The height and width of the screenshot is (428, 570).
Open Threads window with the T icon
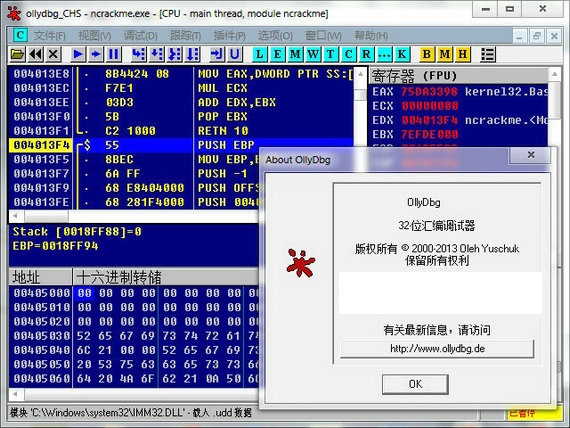click(330, 55)
